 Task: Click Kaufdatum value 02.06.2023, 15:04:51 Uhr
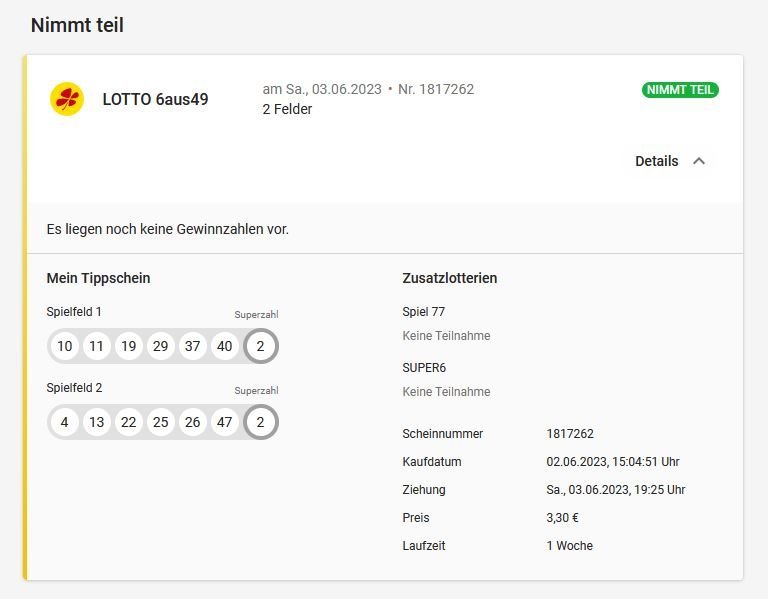point(613,462)
